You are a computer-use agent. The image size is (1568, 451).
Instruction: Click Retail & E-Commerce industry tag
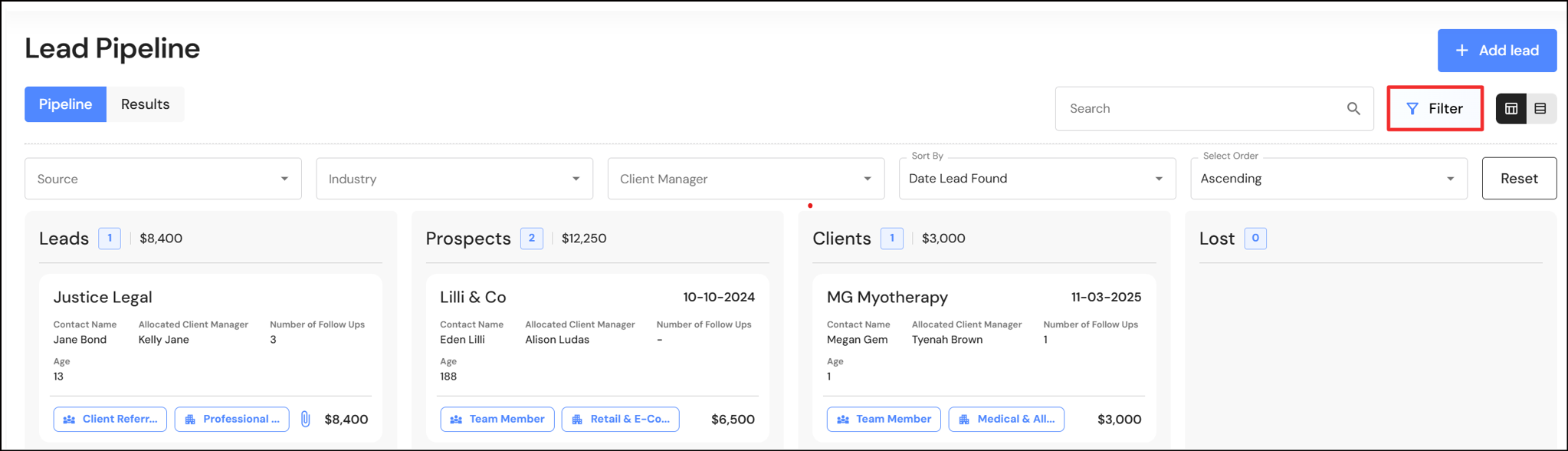pos(620,419)
